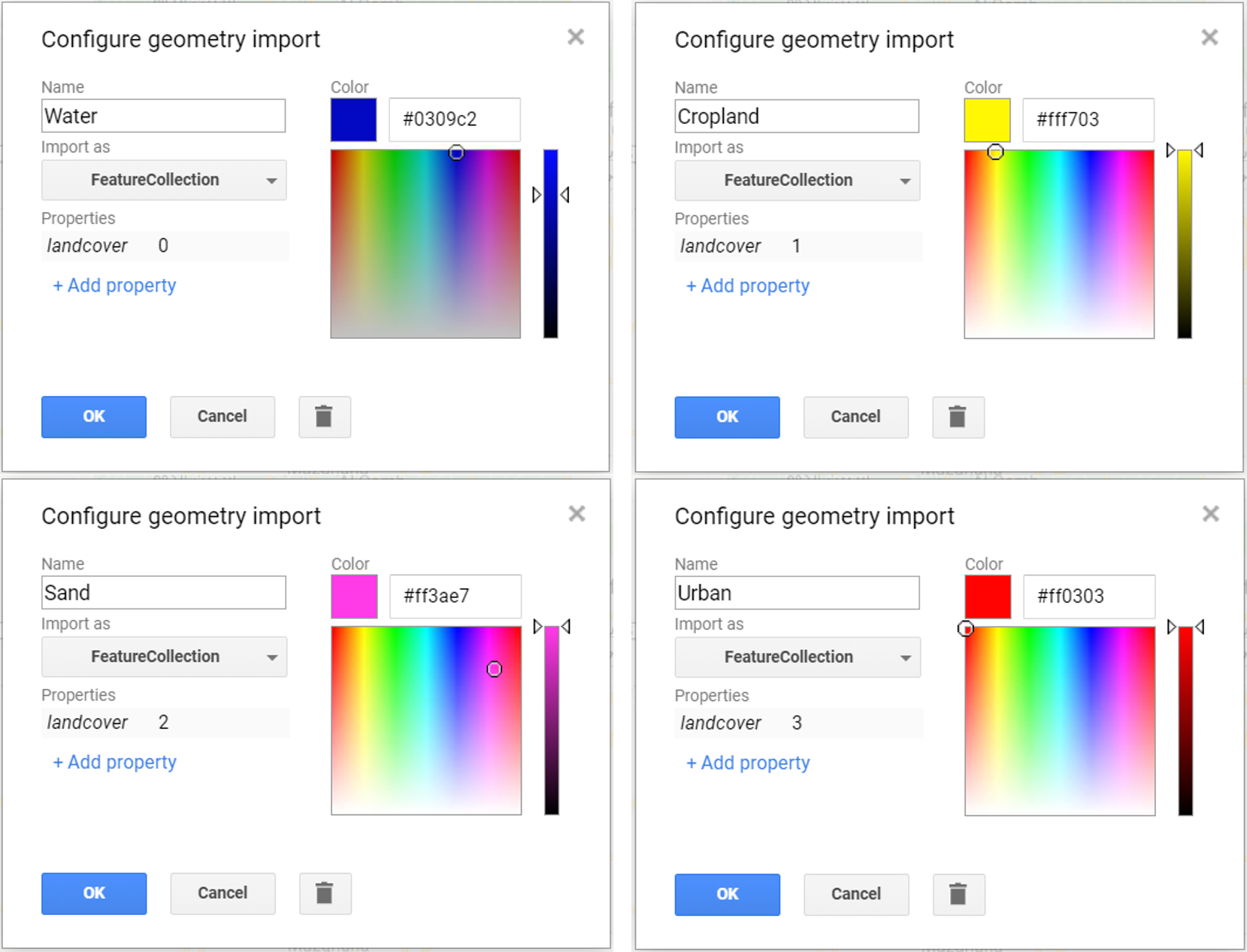Click landcover value 0 in Water properties
The image size is (1247, 952).
[163, 246]
